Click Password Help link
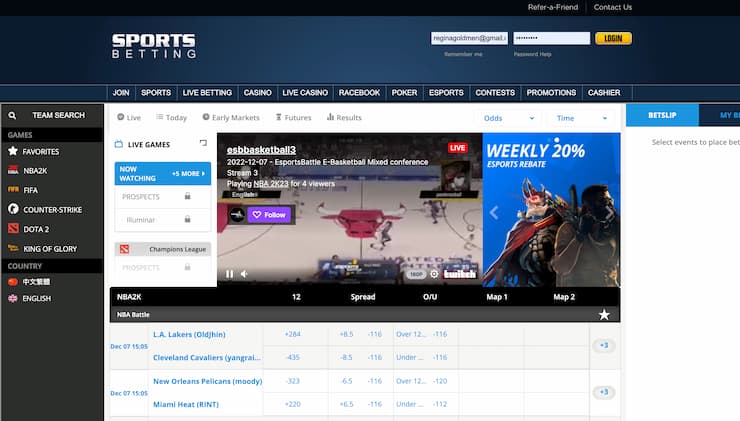This screenshot has width=740, height=421. point(532,54)
